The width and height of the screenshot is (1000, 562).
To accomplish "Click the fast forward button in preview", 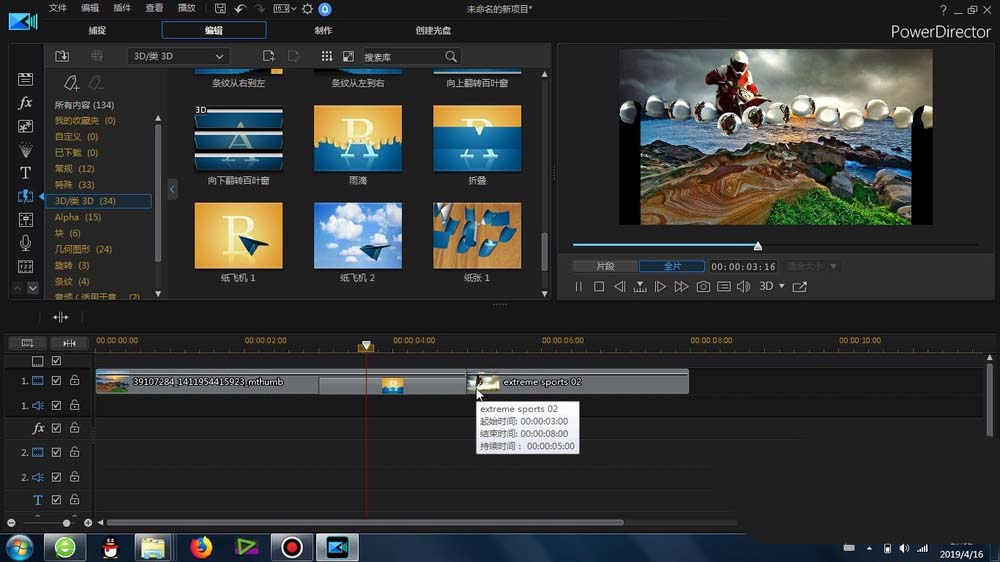I will pyautogui.click(x=681, y=287).
